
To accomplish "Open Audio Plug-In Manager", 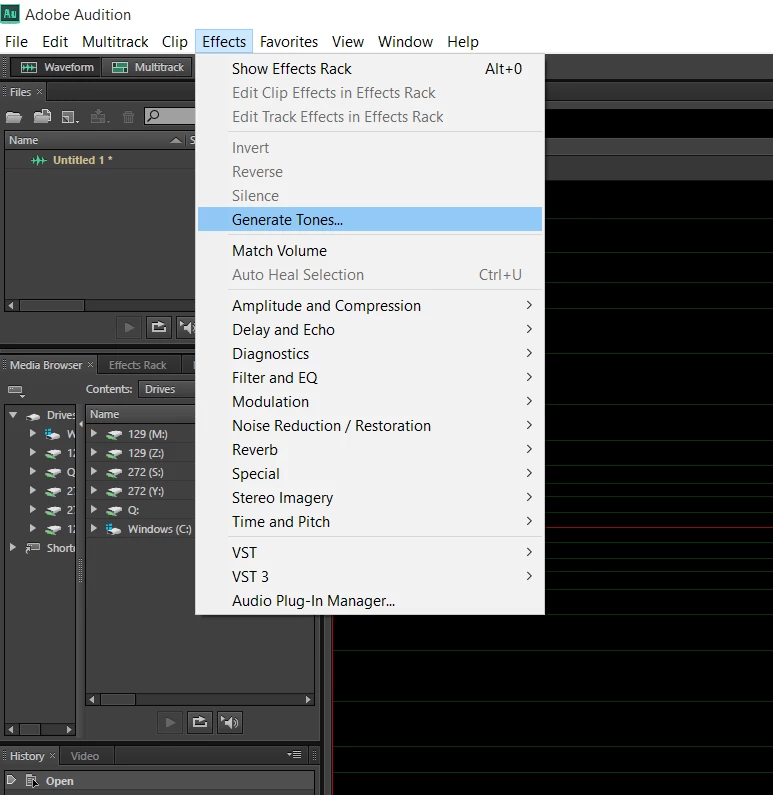I will (x=370, y=601).
